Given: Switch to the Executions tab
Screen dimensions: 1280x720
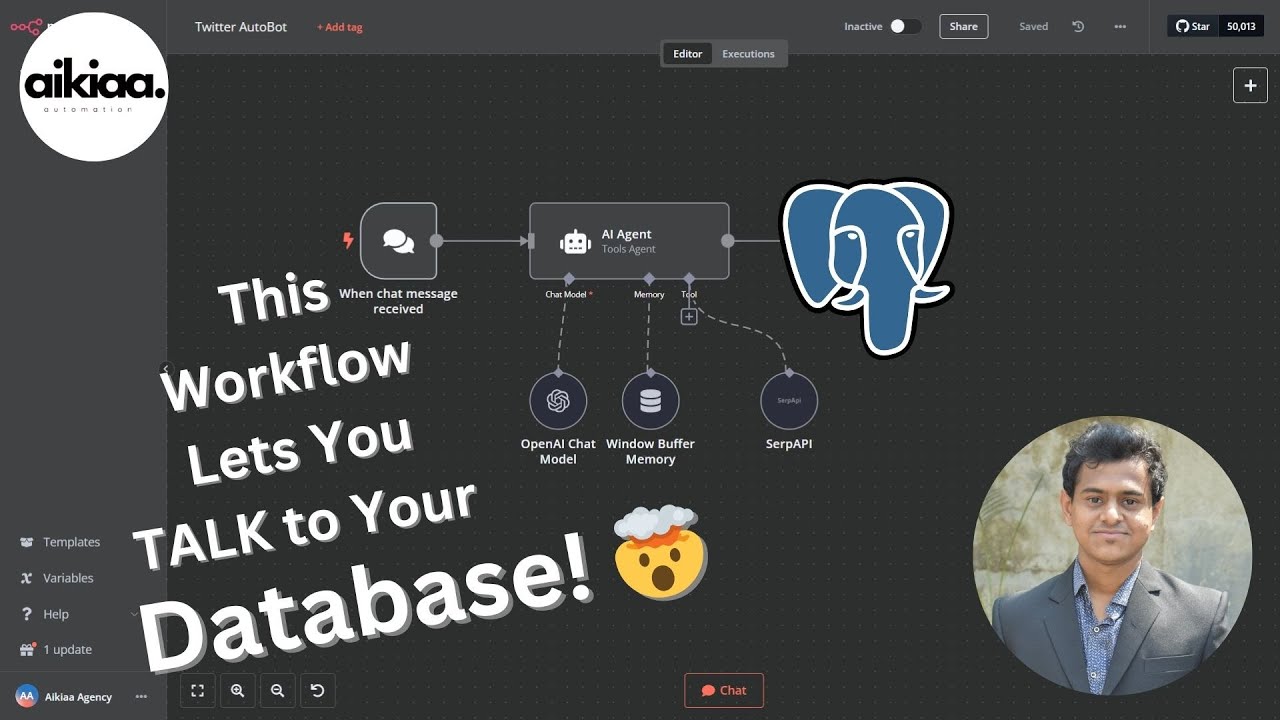Looking at the screenshot, I should tap(748, 54).
